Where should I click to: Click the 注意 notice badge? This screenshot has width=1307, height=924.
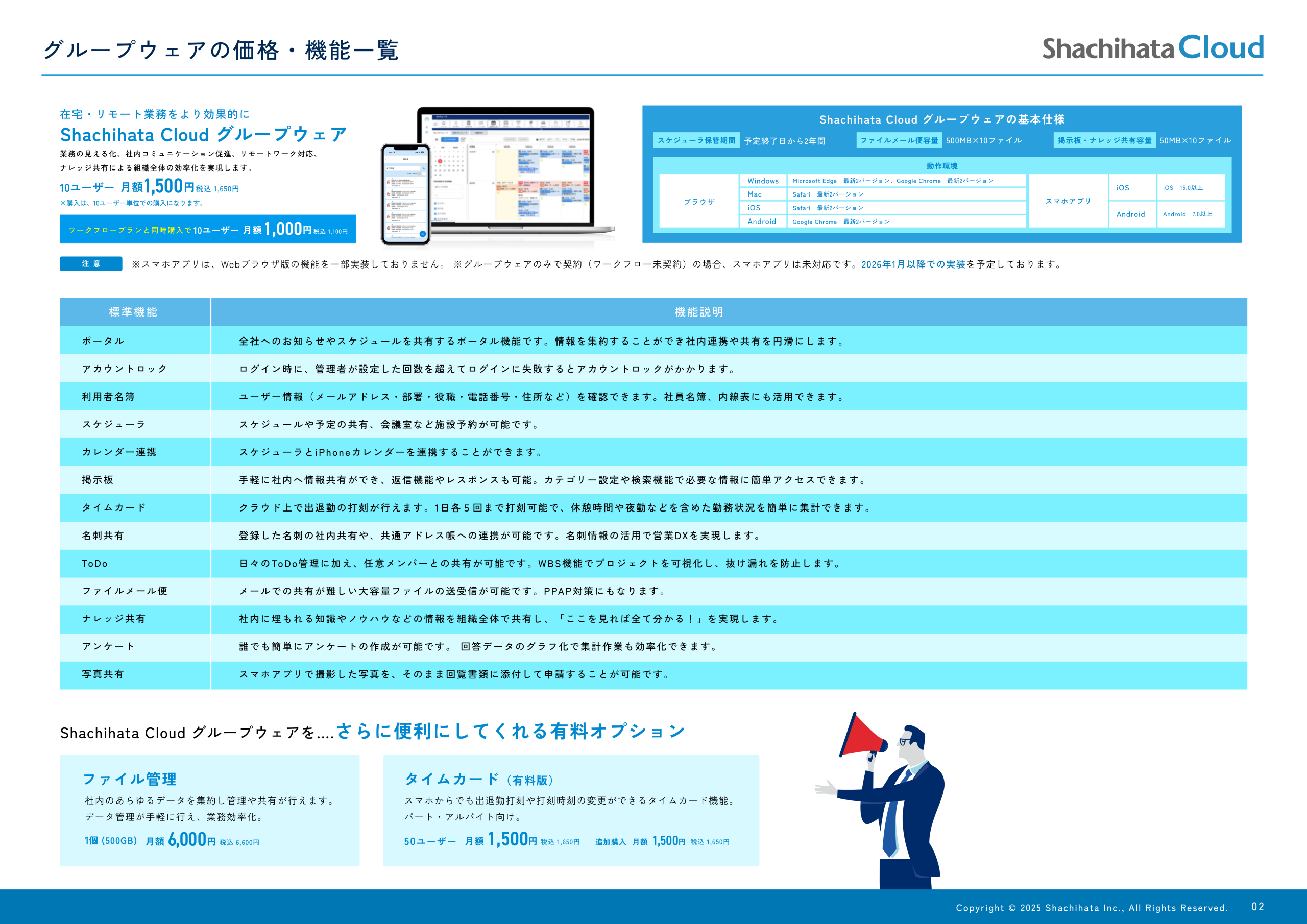coord(90,263)
